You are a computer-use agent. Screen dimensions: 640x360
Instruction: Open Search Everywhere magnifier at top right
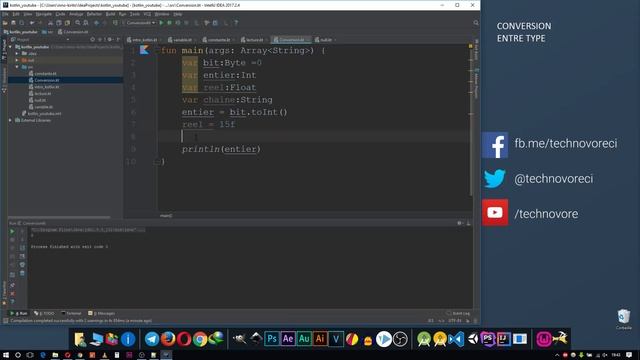tap(476, 23)
